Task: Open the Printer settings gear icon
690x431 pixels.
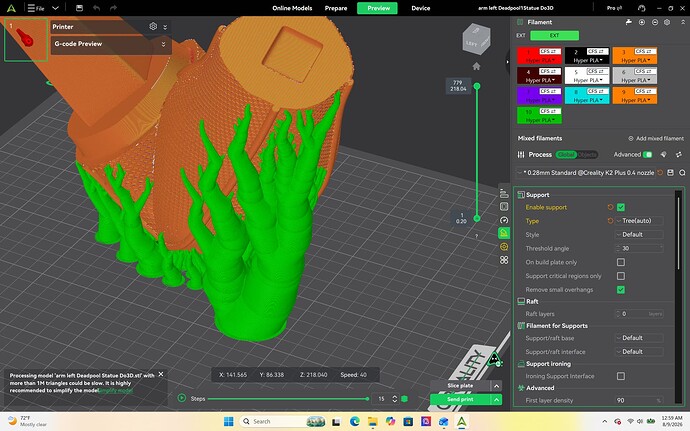Action: tap(153, 26)
